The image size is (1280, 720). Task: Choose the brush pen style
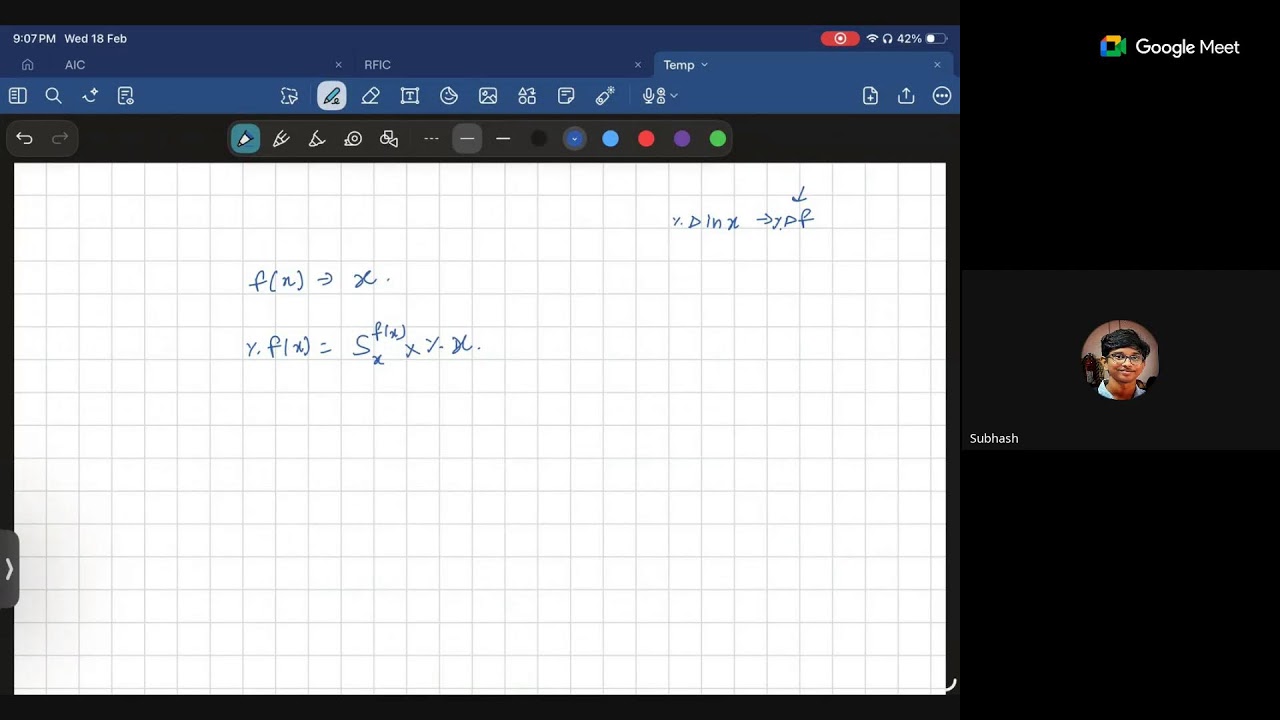[x=317, y=139]
